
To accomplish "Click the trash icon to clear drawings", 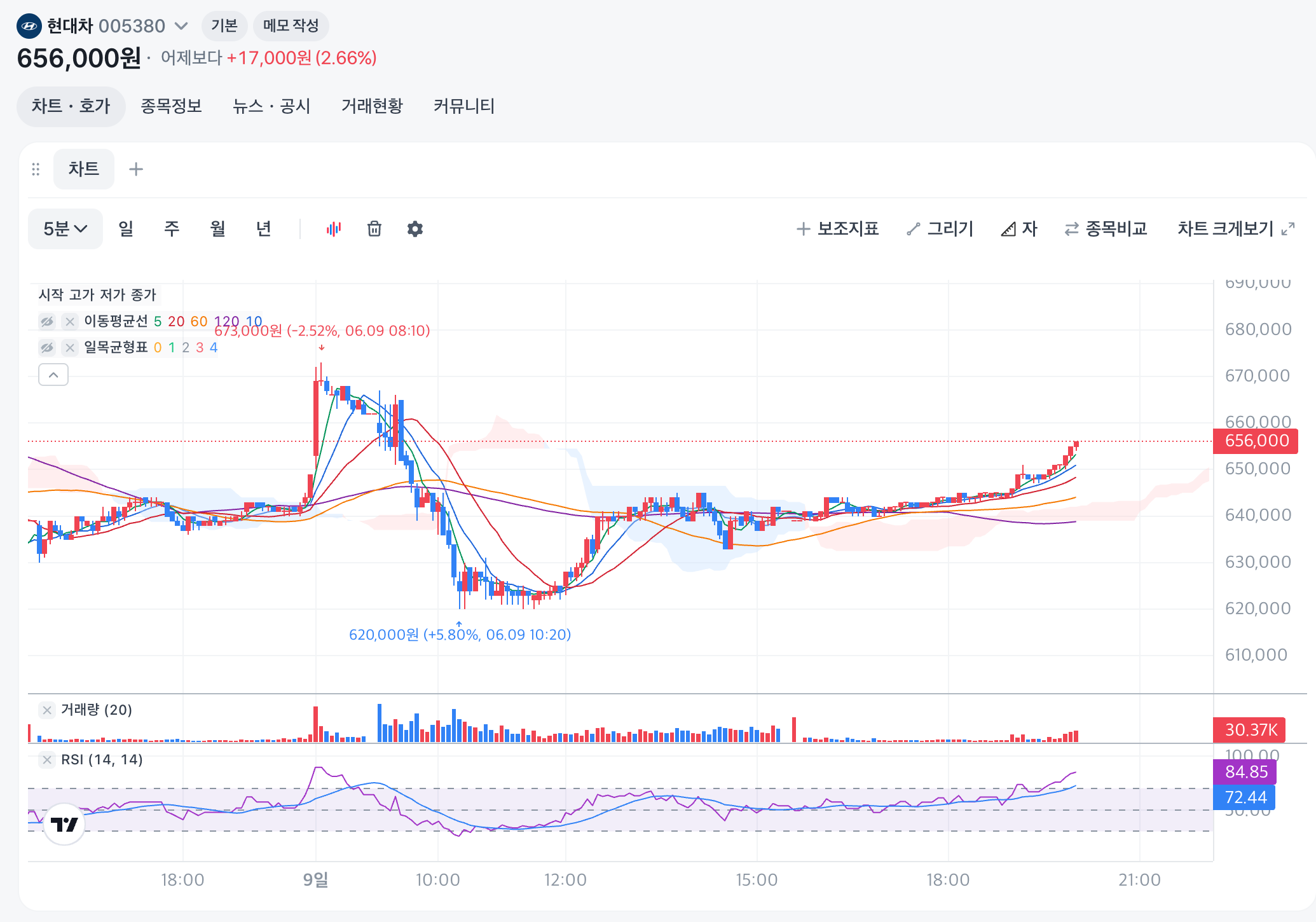I will [374, 229].
